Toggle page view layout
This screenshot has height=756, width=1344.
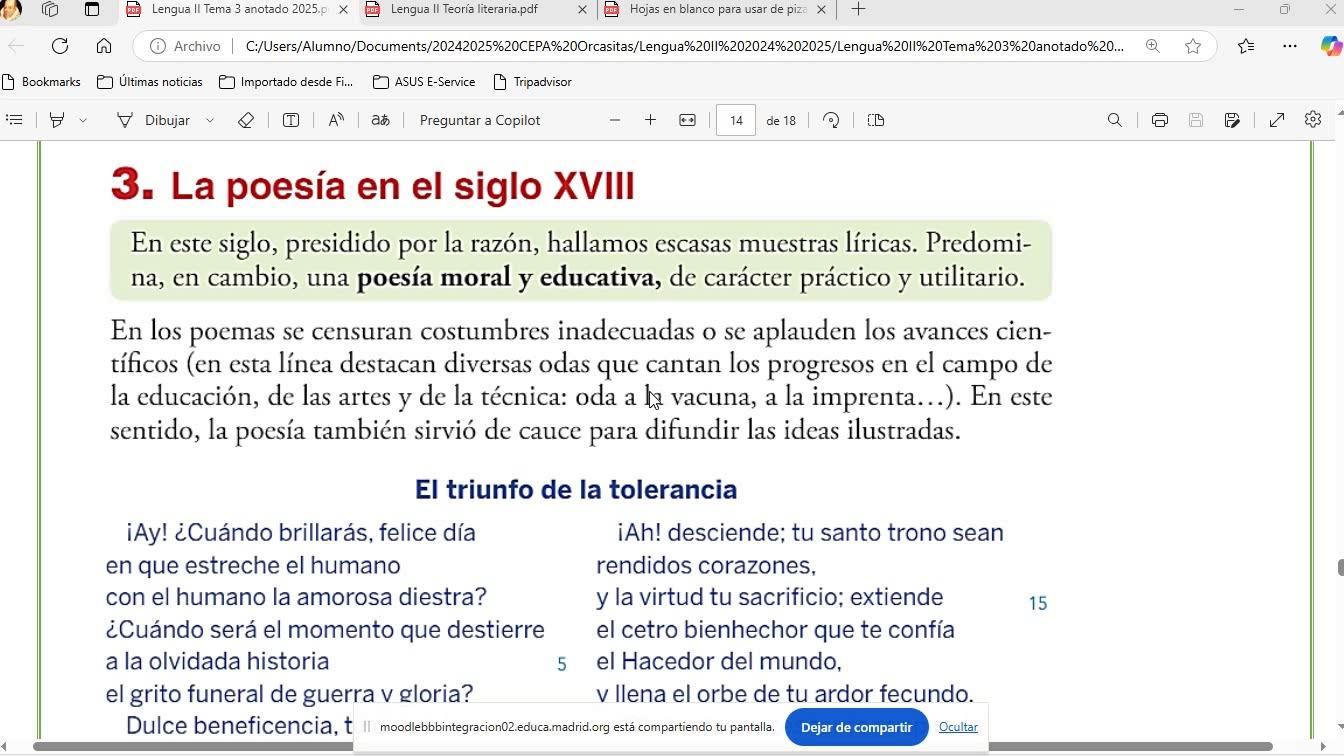tap(876, 120)
